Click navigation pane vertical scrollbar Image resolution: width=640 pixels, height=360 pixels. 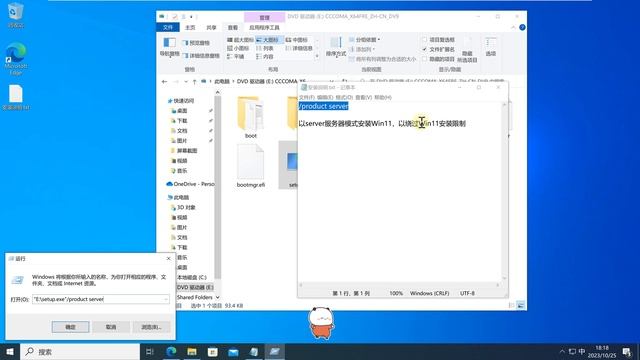click(218, 188)
